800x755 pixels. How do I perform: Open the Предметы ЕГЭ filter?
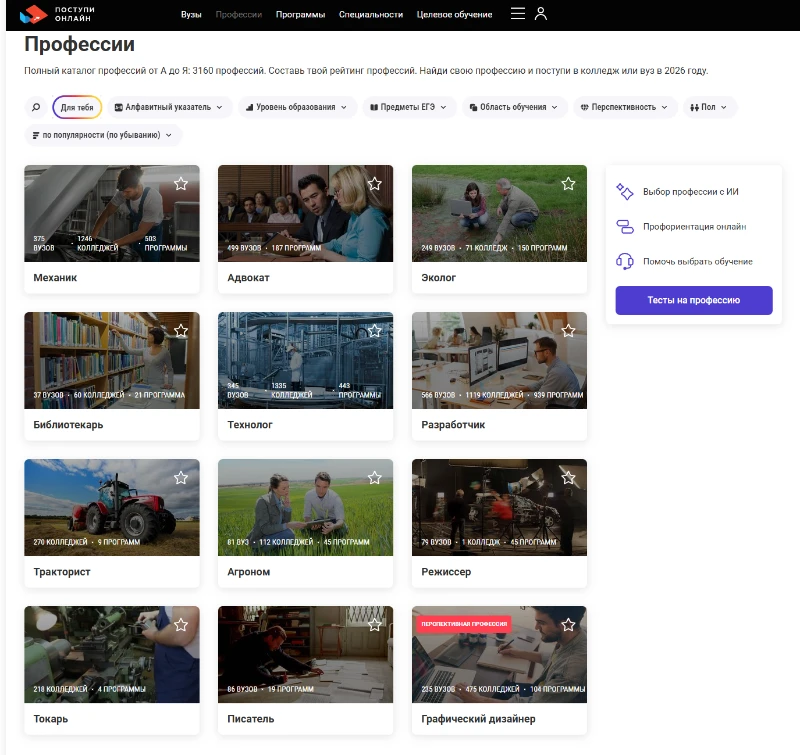[409, 107]
